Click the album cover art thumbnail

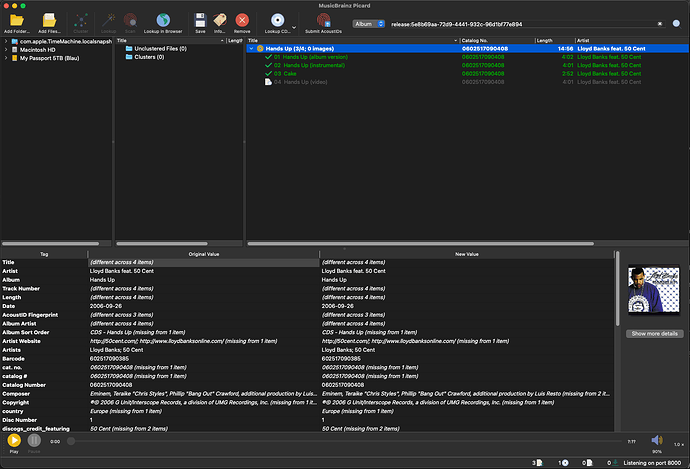click(653, 289)
